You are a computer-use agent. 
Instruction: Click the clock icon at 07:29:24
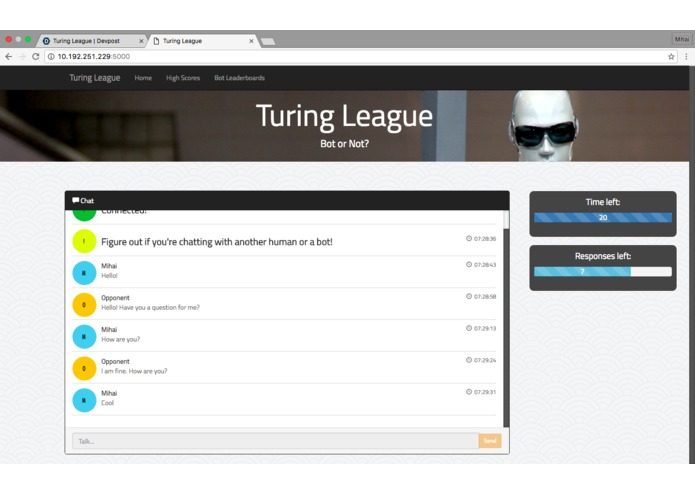469,360
